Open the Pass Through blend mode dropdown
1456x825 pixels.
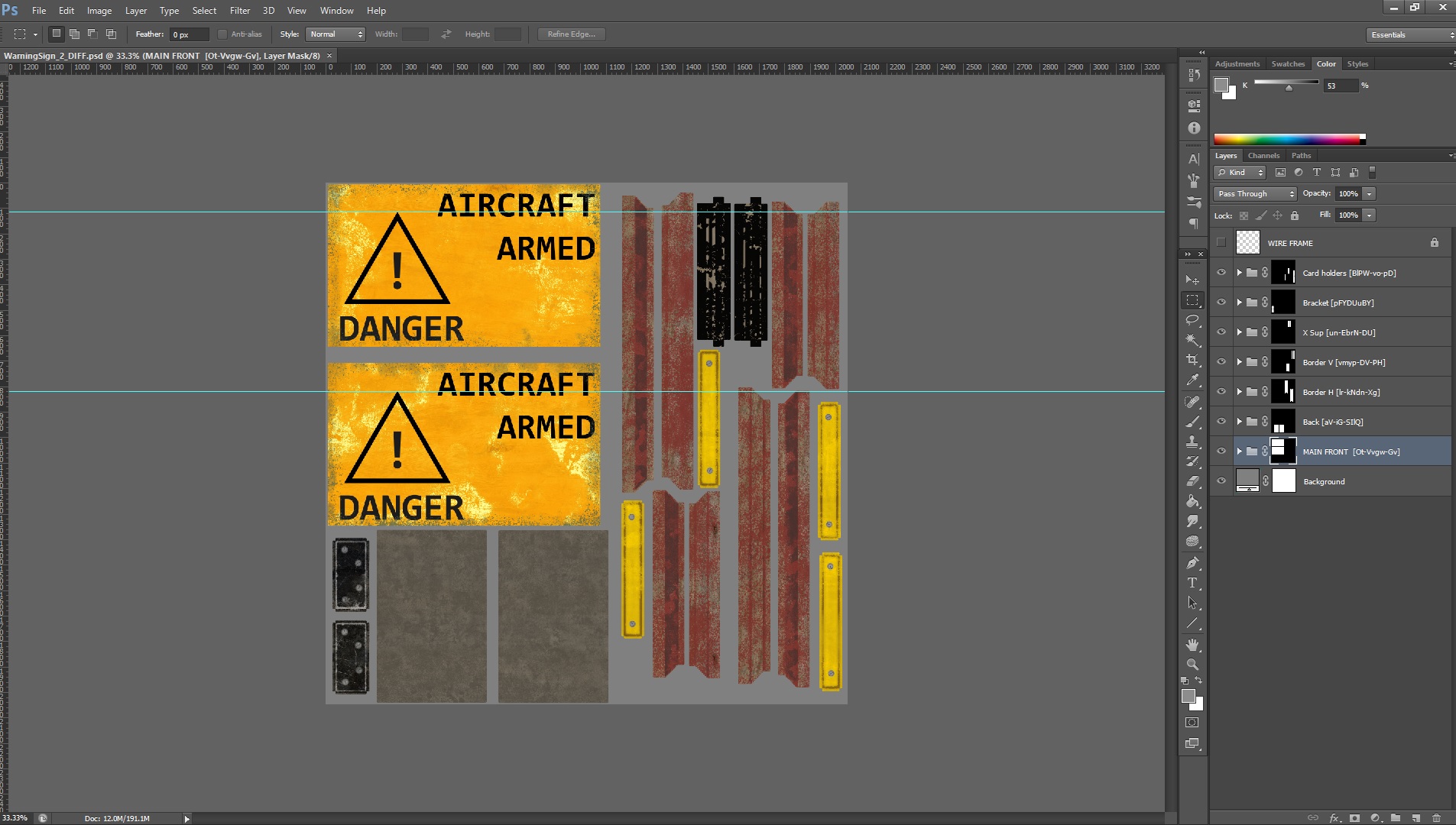[x=1254, y=194]
